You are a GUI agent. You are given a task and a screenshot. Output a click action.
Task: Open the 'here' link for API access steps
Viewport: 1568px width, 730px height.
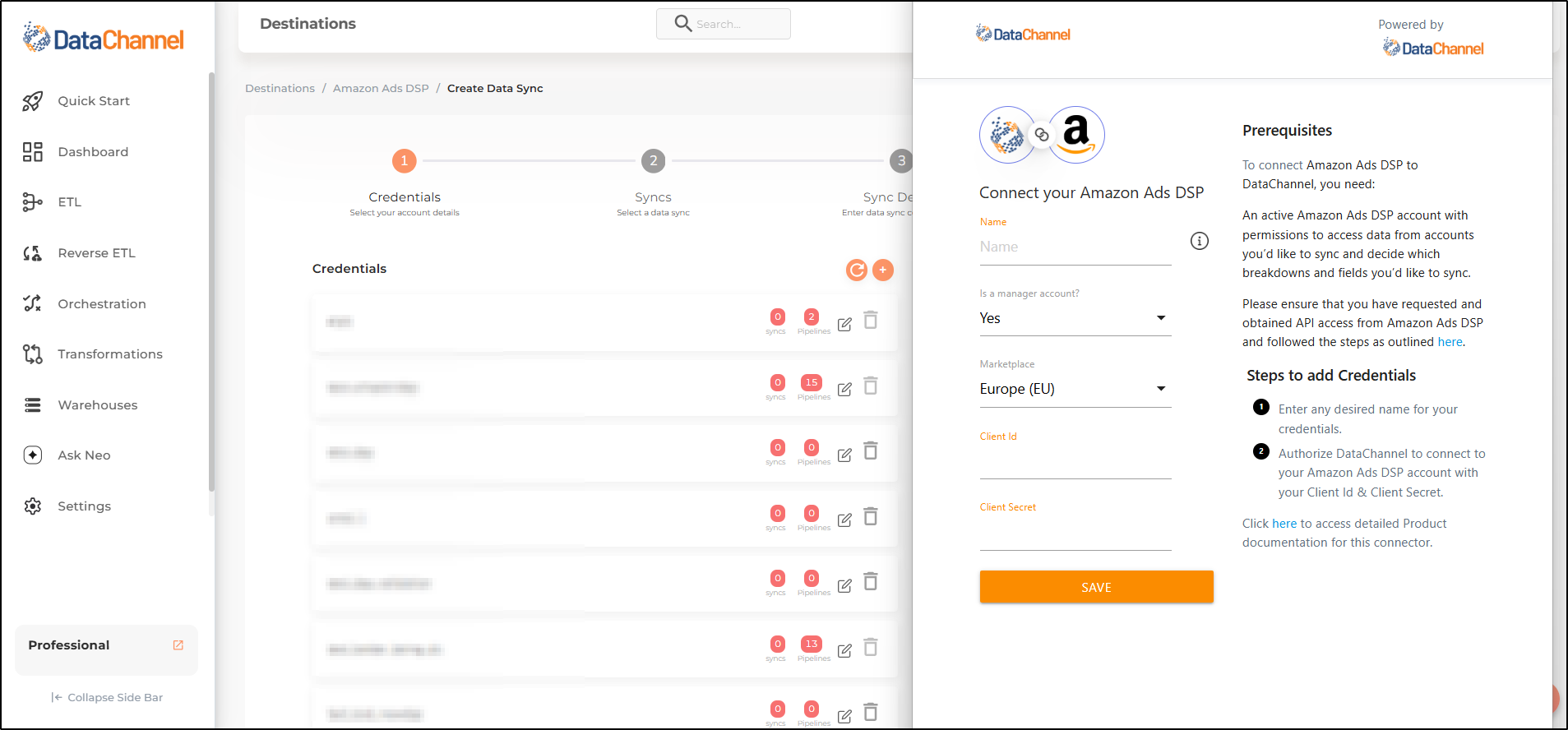[1450, 342]
